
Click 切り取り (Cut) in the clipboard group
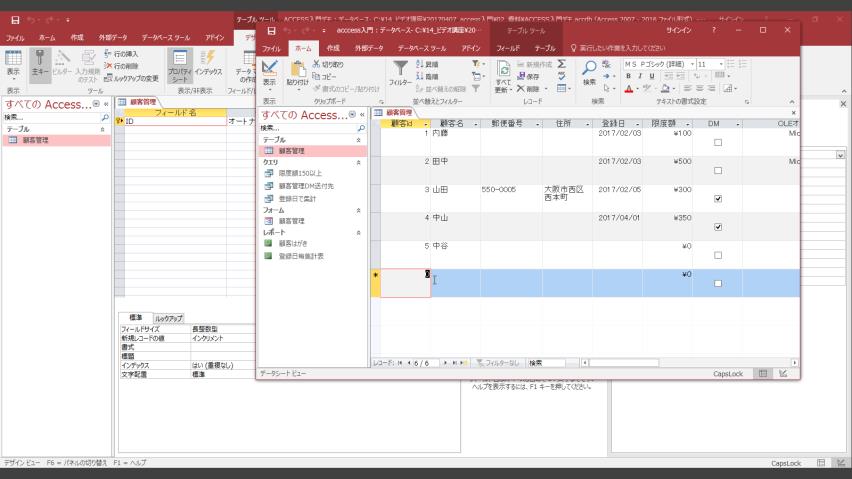(327, 64)
